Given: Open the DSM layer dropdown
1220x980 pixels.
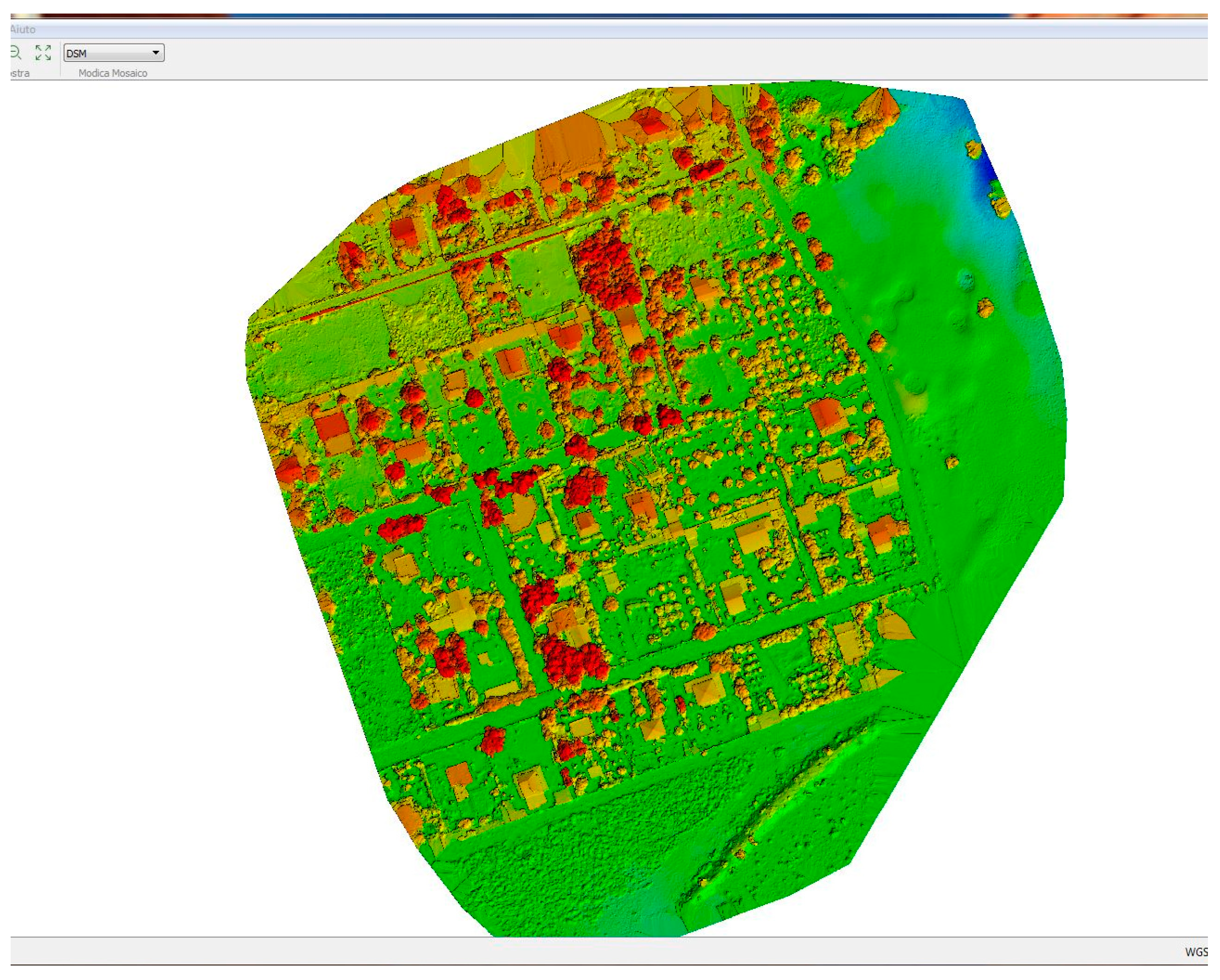Looking at the screenshot, I should (114, 53).
